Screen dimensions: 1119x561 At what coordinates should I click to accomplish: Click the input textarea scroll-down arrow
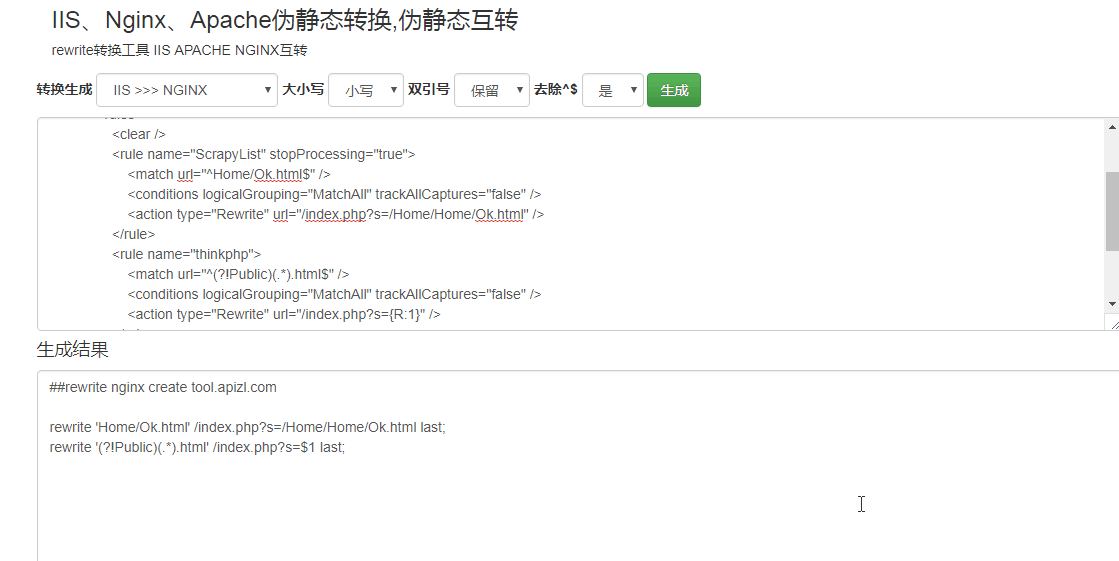coord(1112,304)
